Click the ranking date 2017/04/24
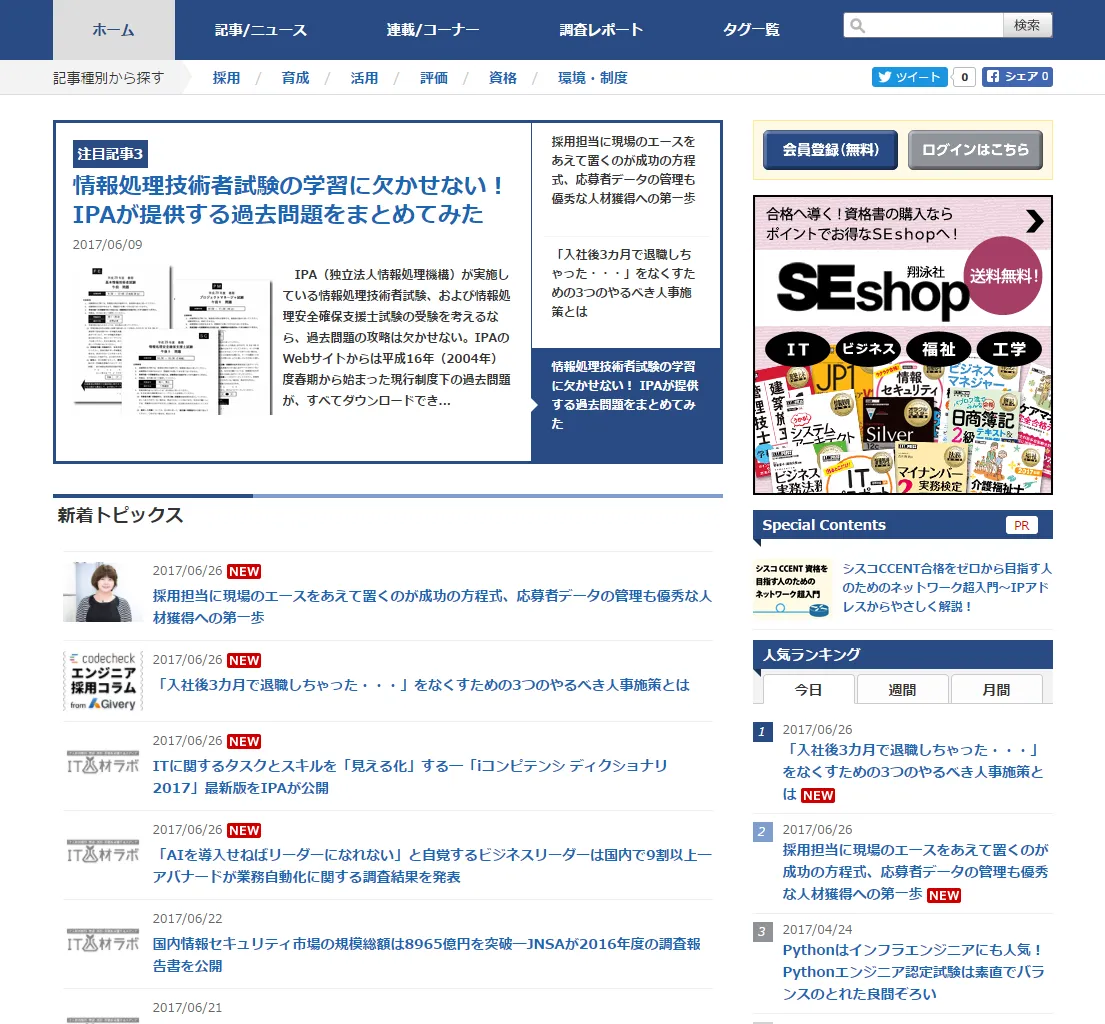1105x1024 pixels. [817, 930]
